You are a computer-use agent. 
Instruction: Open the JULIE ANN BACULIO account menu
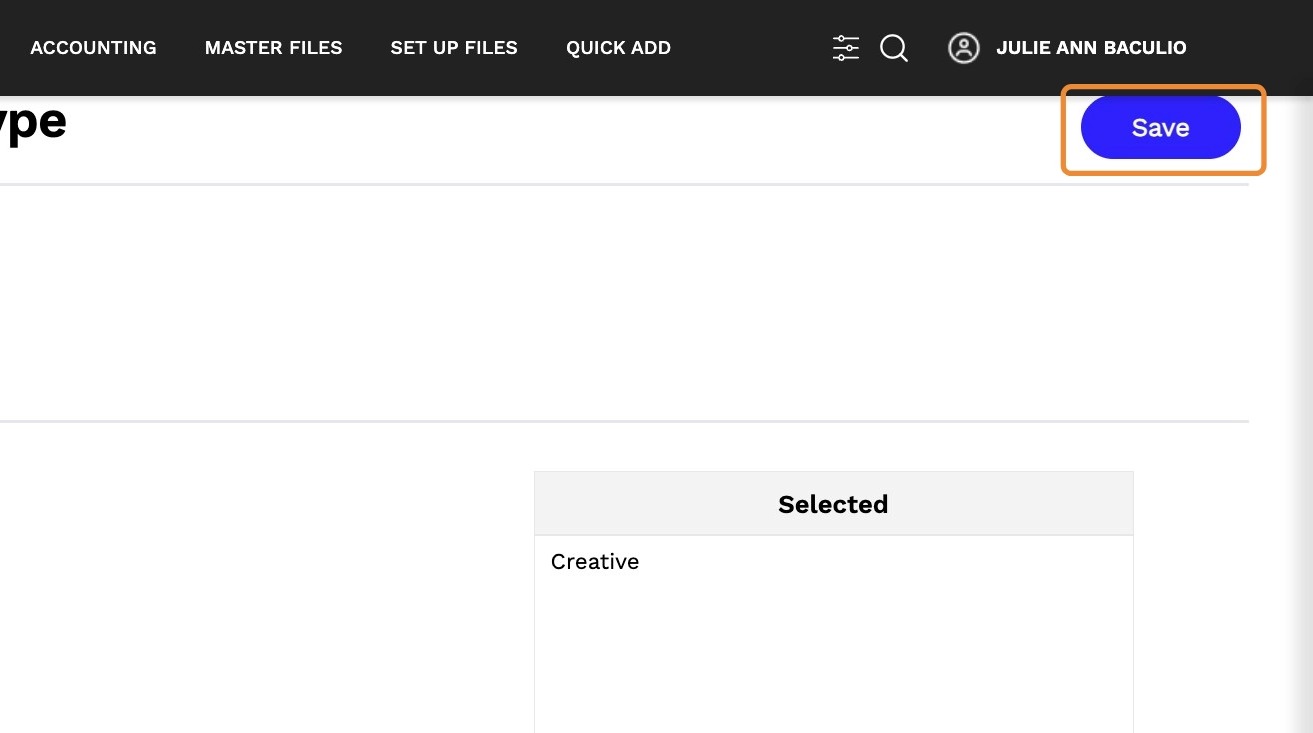1091,48
